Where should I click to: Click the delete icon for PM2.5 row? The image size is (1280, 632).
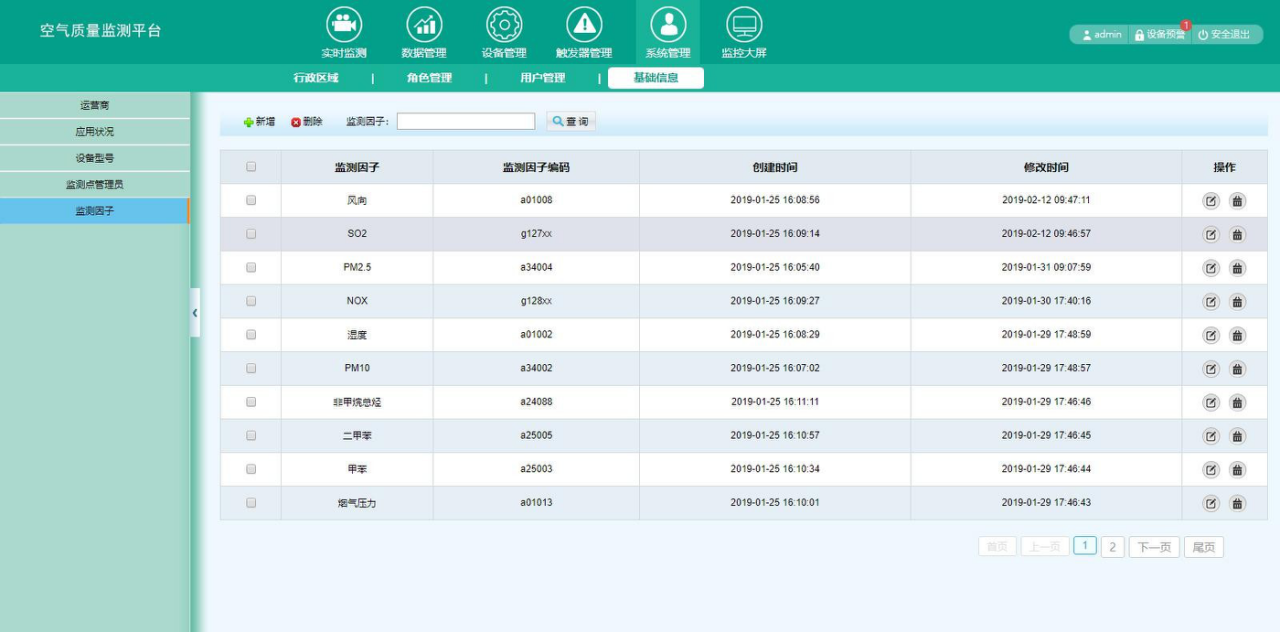click(x=1237, y=267)
